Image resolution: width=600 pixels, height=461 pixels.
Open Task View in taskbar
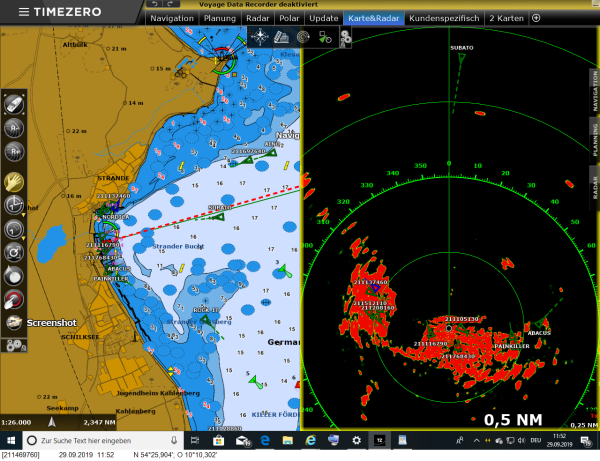click(x=195, y=440)
